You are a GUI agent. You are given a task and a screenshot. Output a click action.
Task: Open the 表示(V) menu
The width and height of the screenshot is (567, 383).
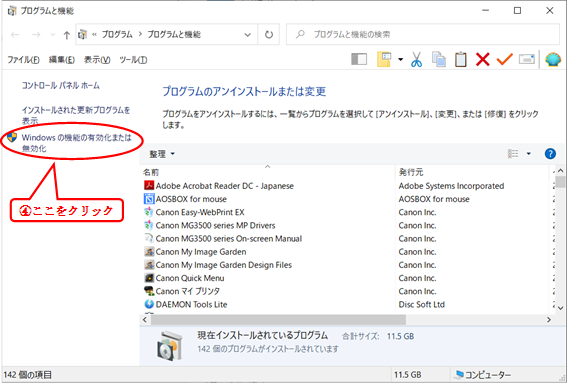[97, 60]
